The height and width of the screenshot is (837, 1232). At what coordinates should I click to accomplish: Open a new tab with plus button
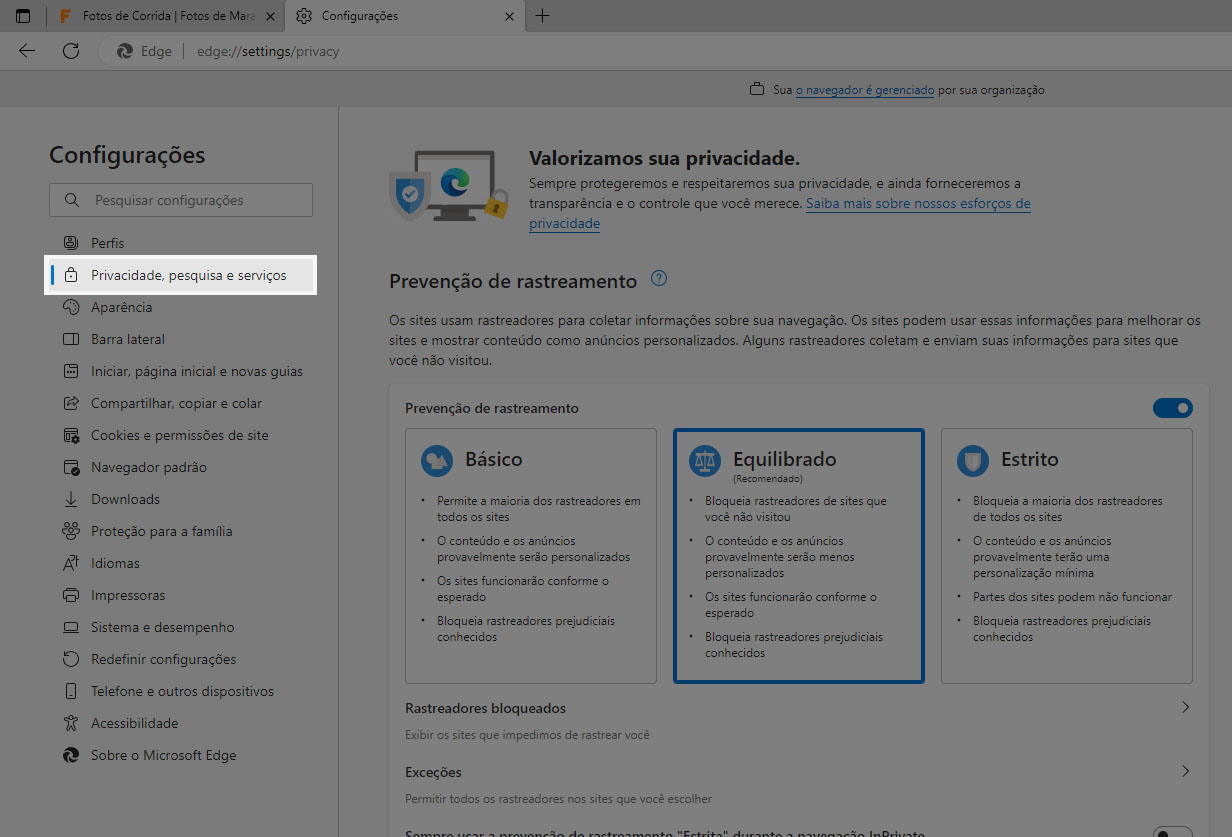(542, 16)
